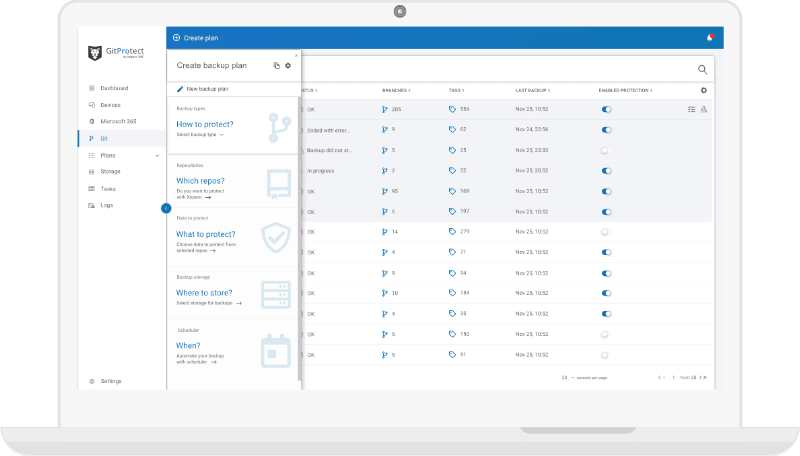Screen dimensions: 800x456
Task: Click the list details icon in the first row
Action: [691, 109]
